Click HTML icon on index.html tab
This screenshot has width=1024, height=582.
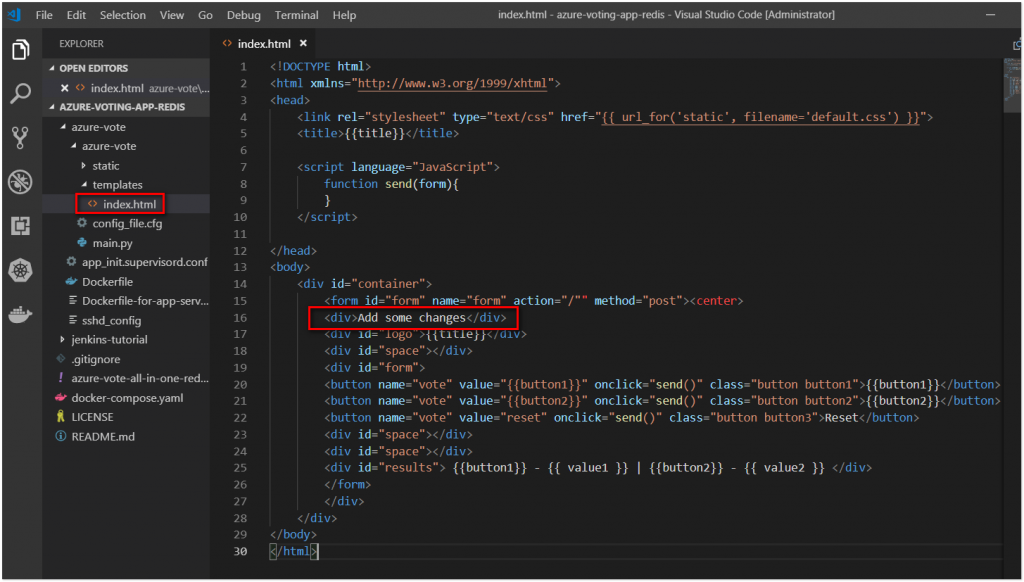point(227,43)
